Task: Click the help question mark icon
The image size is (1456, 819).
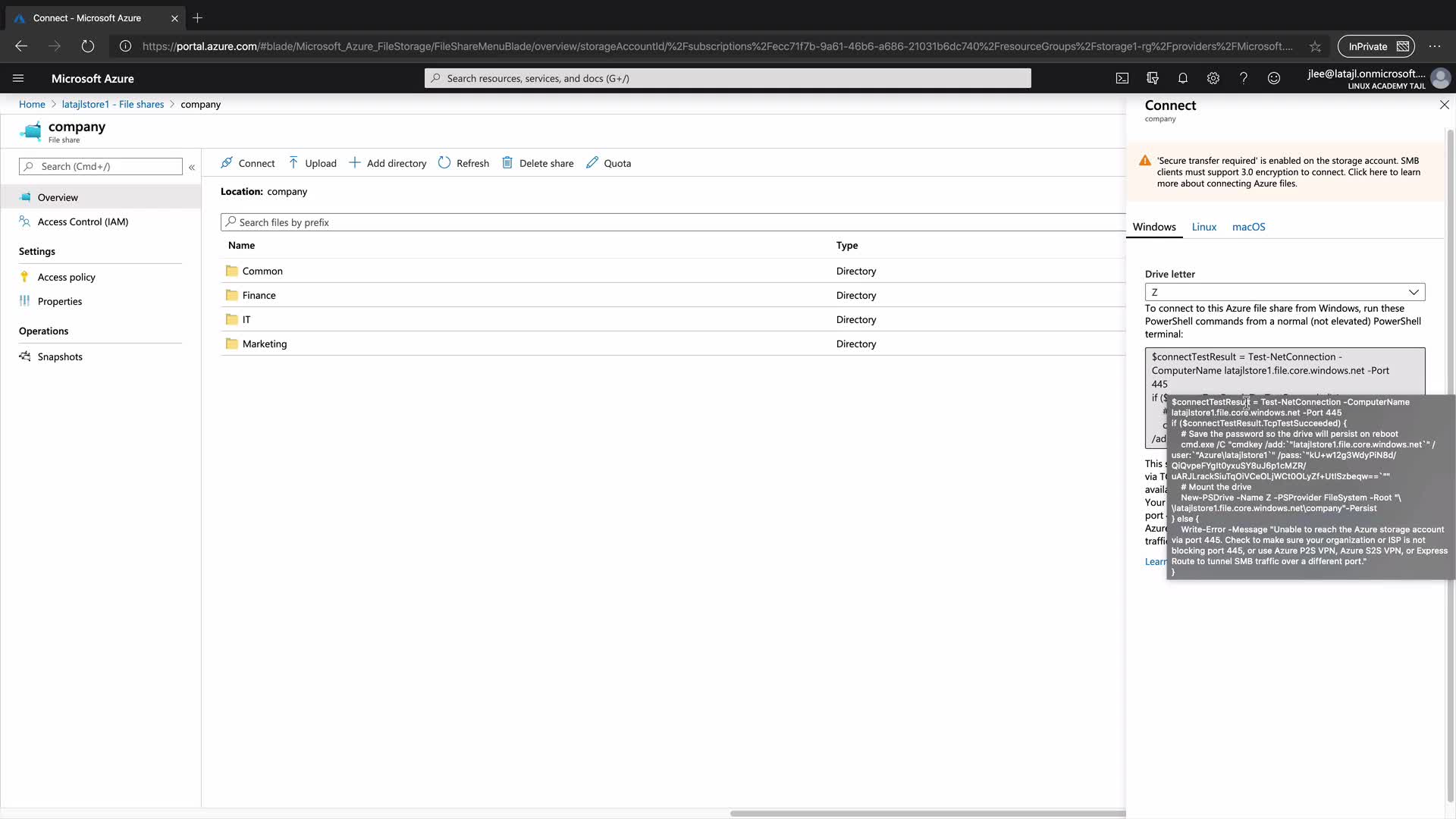Action: [x=1244, y=78]
